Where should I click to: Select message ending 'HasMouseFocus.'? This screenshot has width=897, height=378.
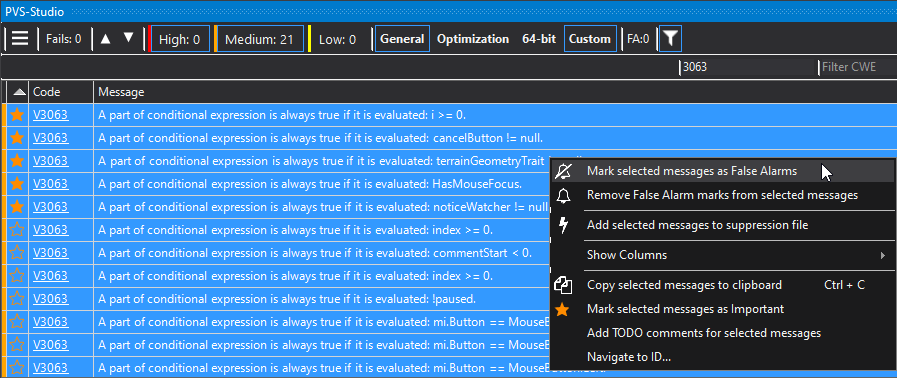tap(310, 184)
